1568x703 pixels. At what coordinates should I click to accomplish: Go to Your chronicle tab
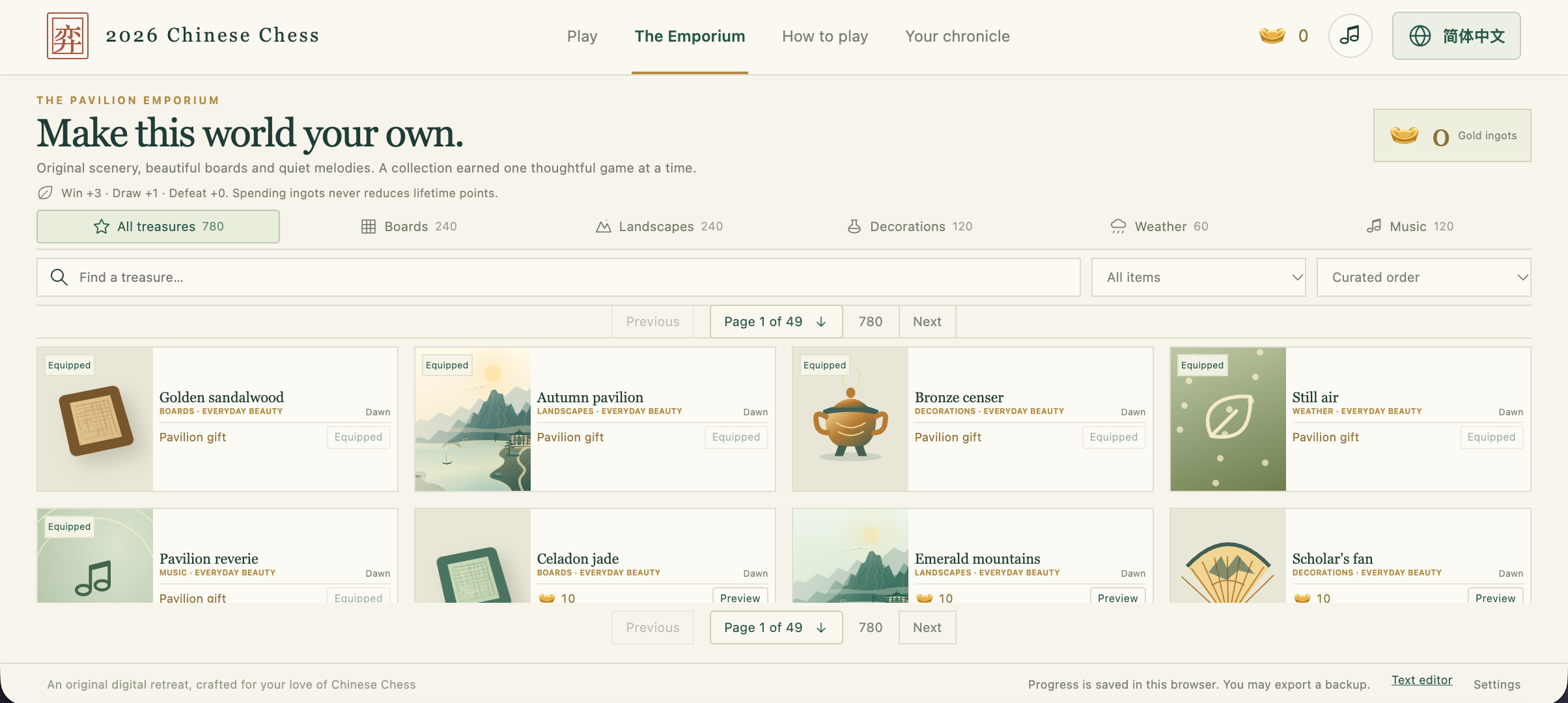pyautogui.click(x=957, y=36)
